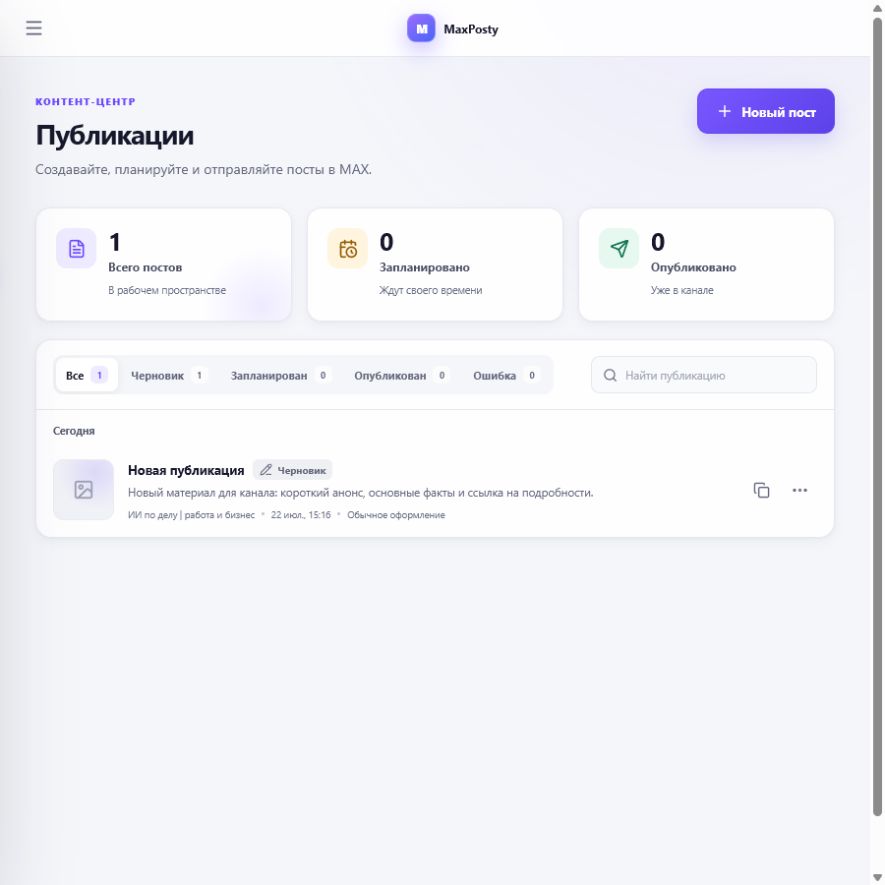This screenshot has width=885, height=885.
Task: Switch to the Ошибка filter tab
Action: click(506, 375)
